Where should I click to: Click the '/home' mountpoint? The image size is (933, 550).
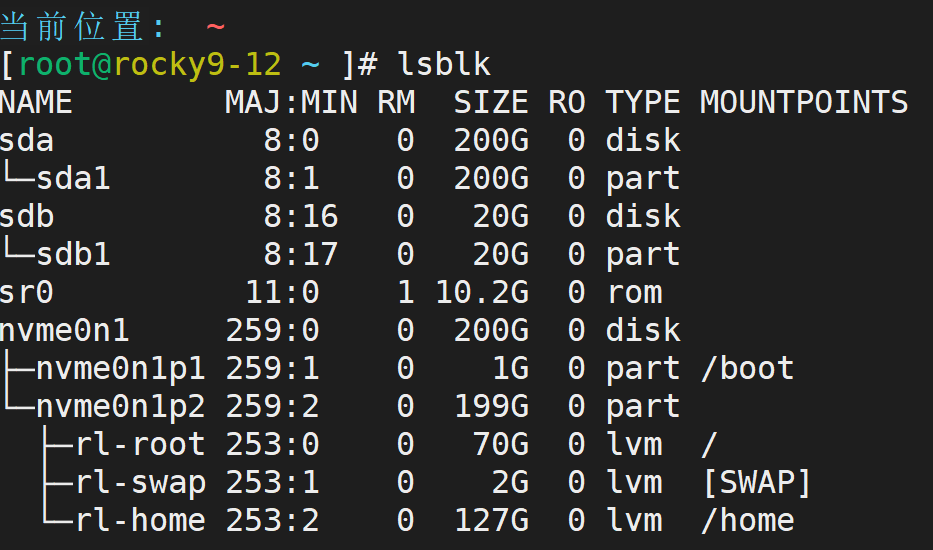[747, 521]
